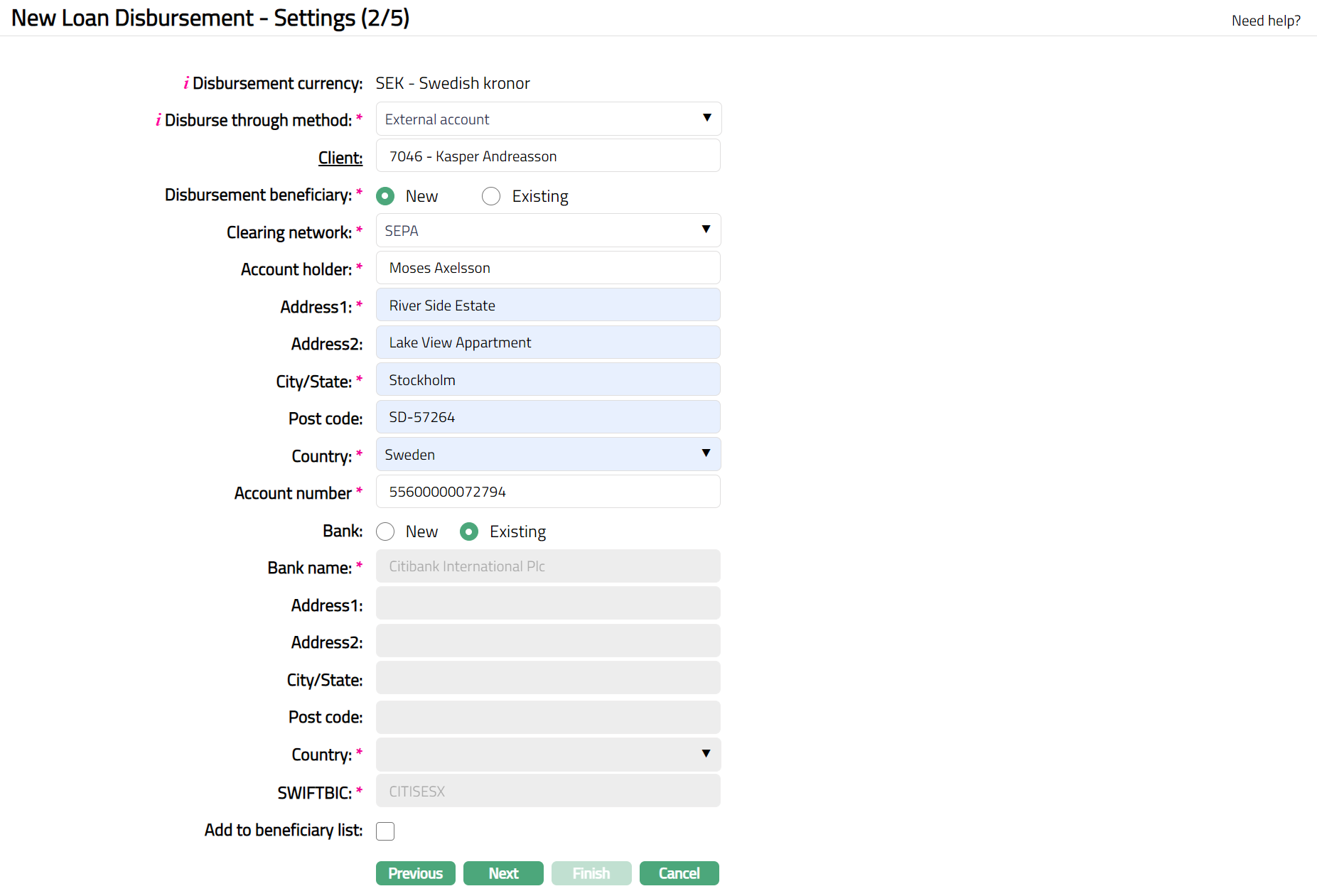Image resolution: width=1317 pixels, height=896 pixels.
Task: Click the Post code field with SD-57264
Action: coord(548,417)
